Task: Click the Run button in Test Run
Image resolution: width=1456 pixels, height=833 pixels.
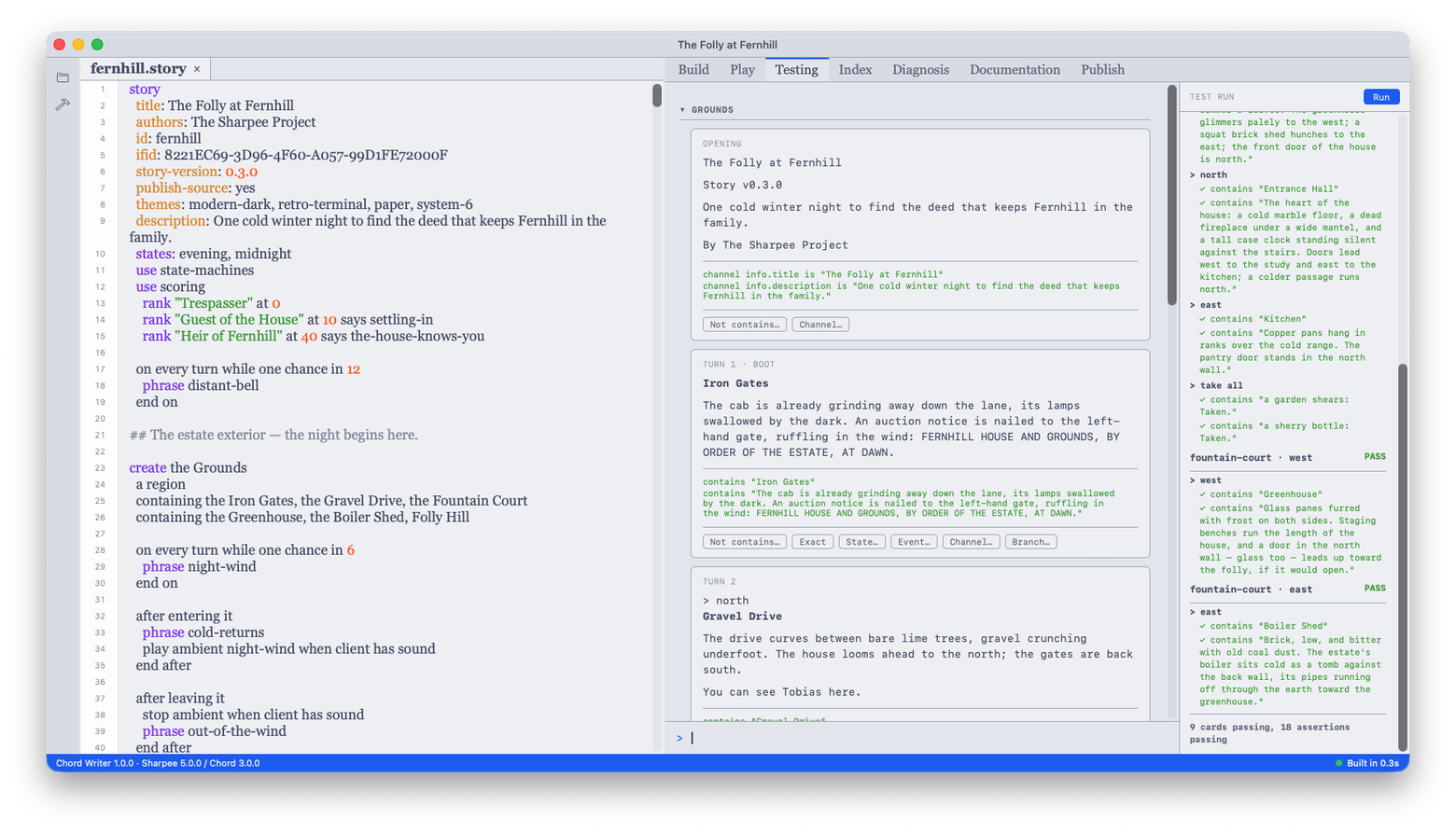Action: 1381,97
